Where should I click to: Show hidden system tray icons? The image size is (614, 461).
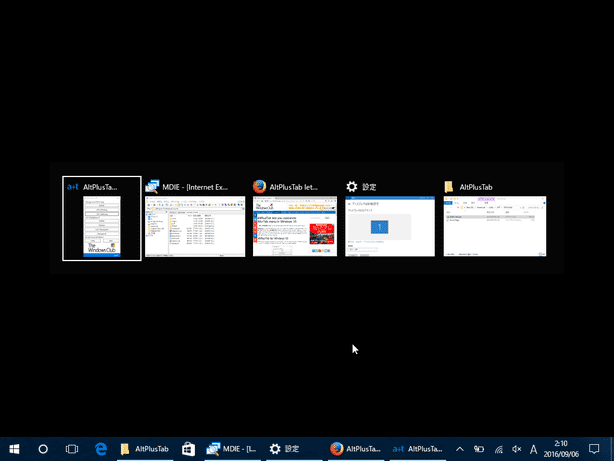tap(460, 449)
